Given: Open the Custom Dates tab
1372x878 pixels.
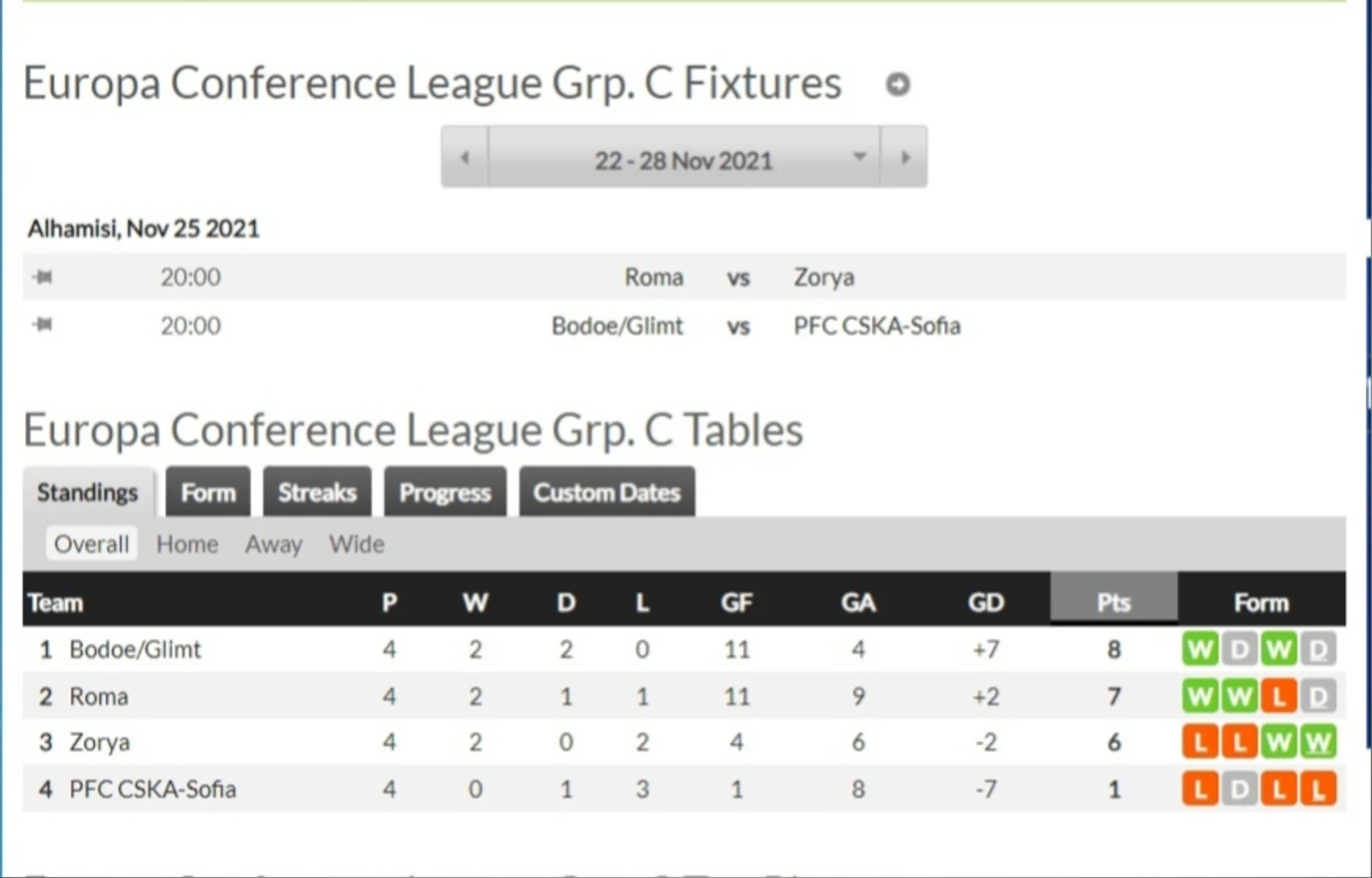Looking at the screenshot, I should (607, 492).
